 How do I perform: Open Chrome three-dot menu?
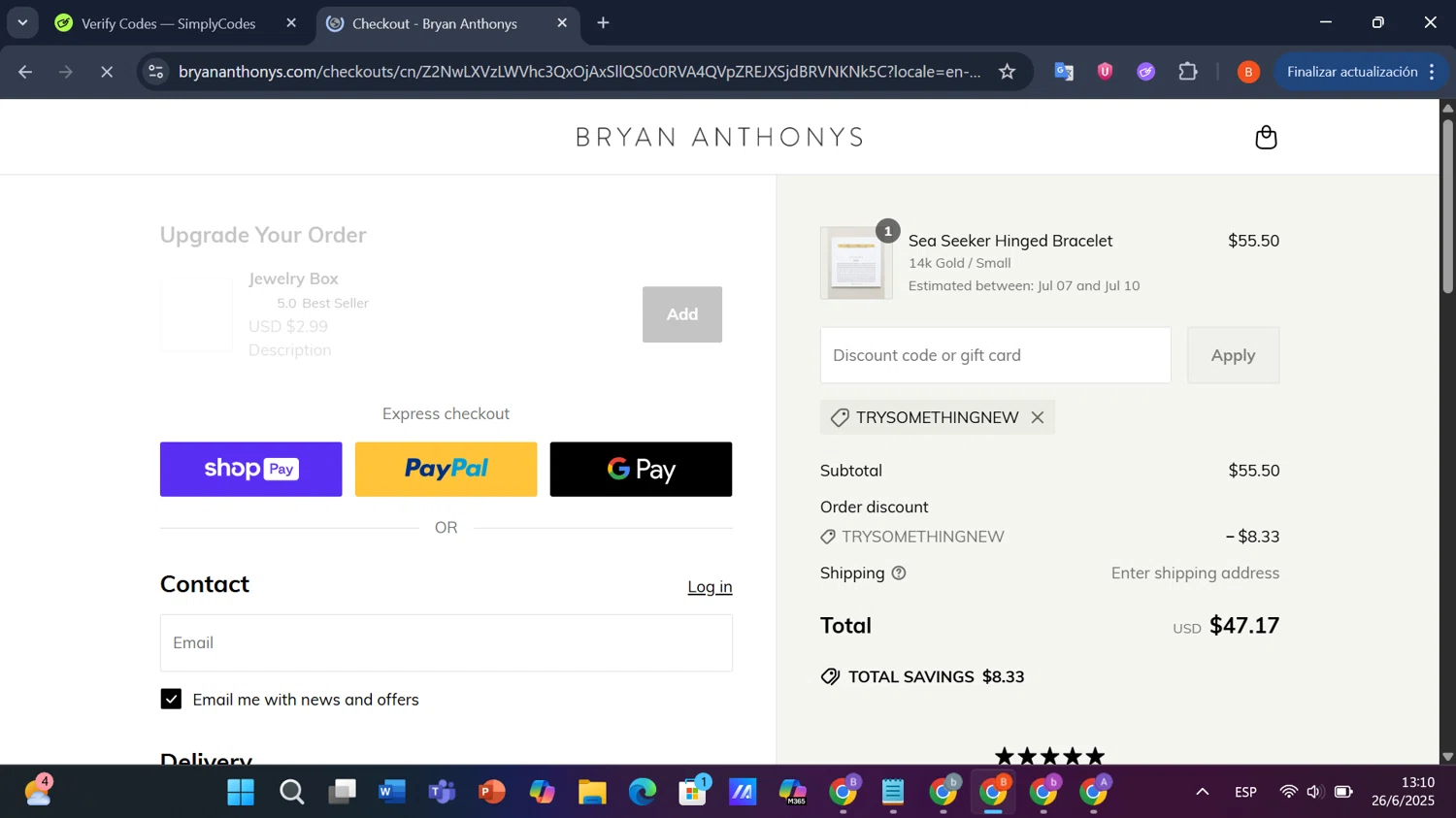click(1432, 72)
